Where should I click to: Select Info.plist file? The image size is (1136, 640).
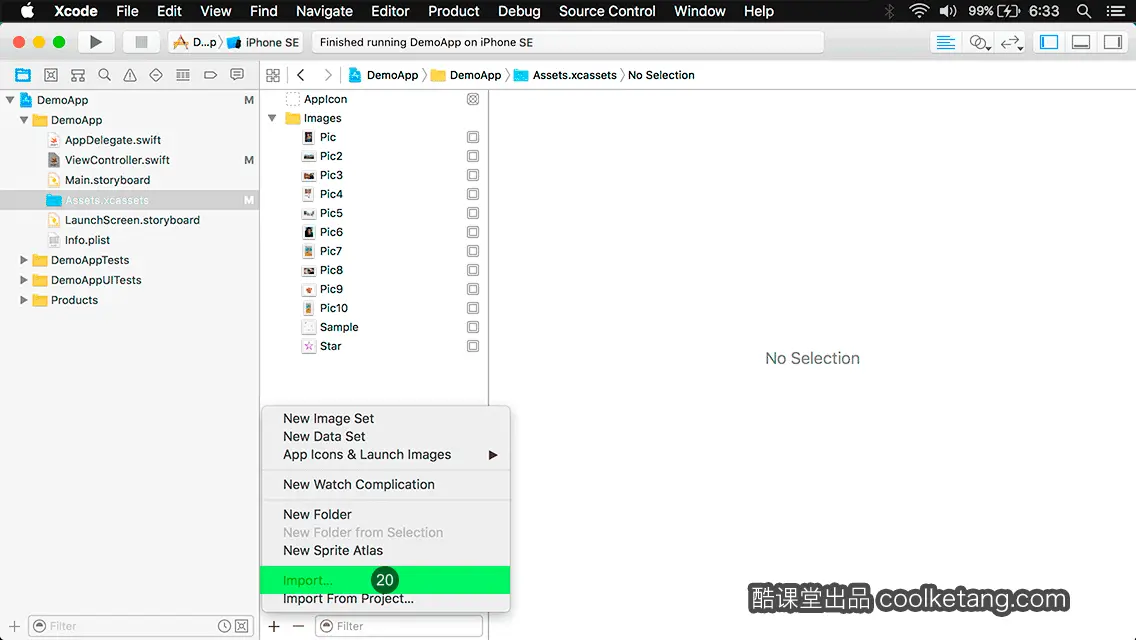87,240
